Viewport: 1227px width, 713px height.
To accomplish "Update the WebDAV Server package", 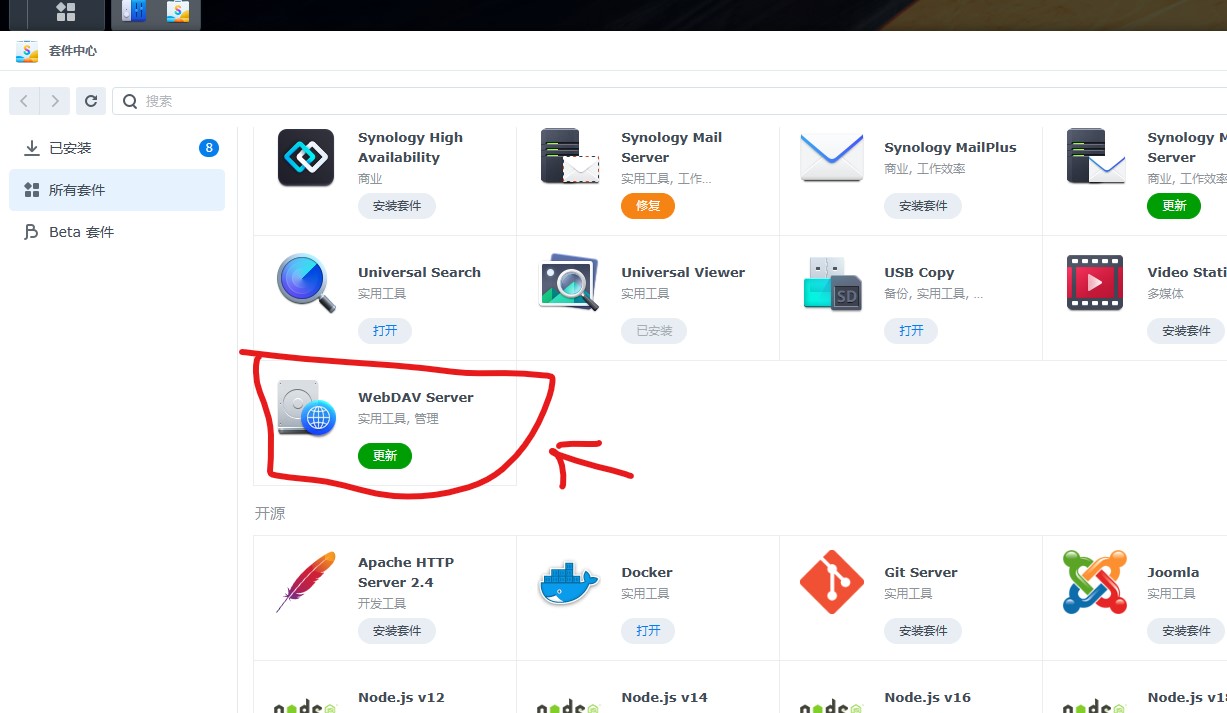I will [385, 456].
